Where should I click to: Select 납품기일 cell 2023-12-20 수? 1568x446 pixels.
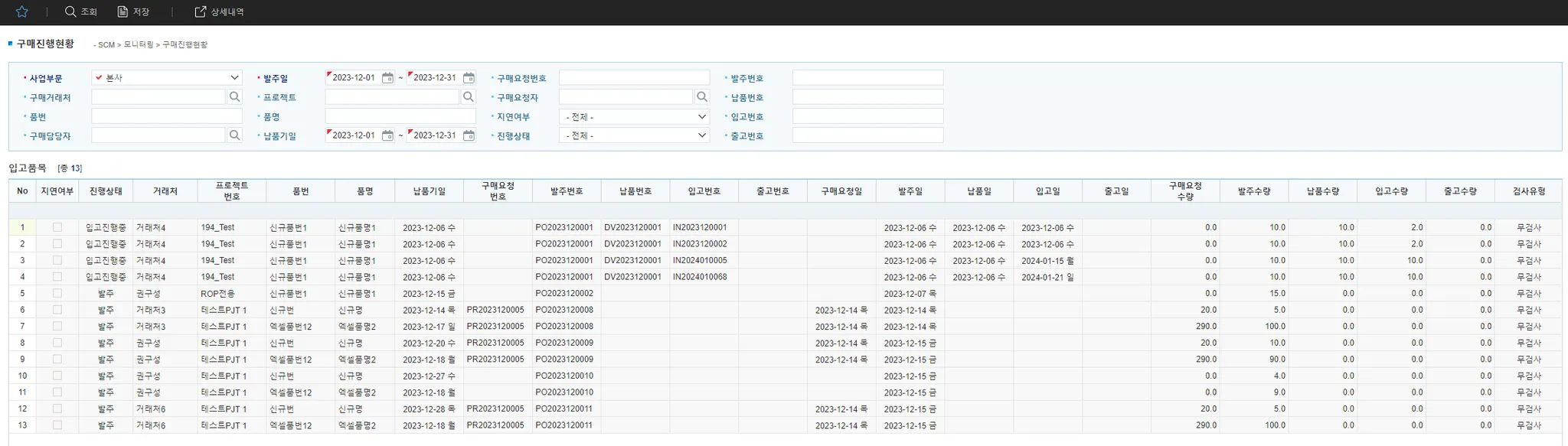[x=430, y=343]
